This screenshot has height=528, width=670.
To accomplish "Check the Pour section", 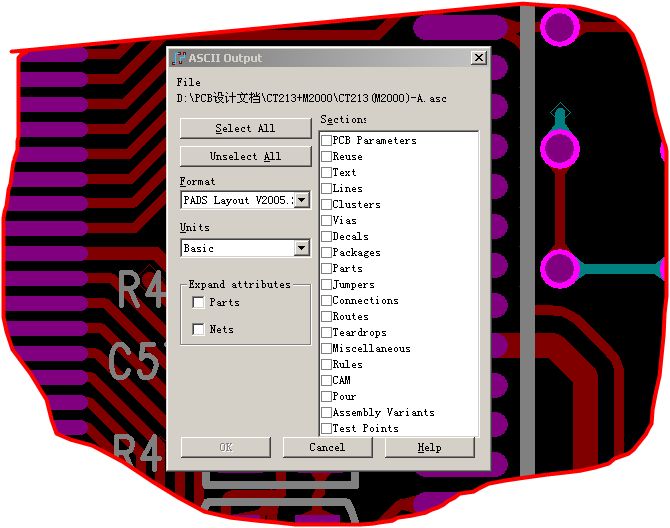I will pyautogui.click(x=326, y=396).
